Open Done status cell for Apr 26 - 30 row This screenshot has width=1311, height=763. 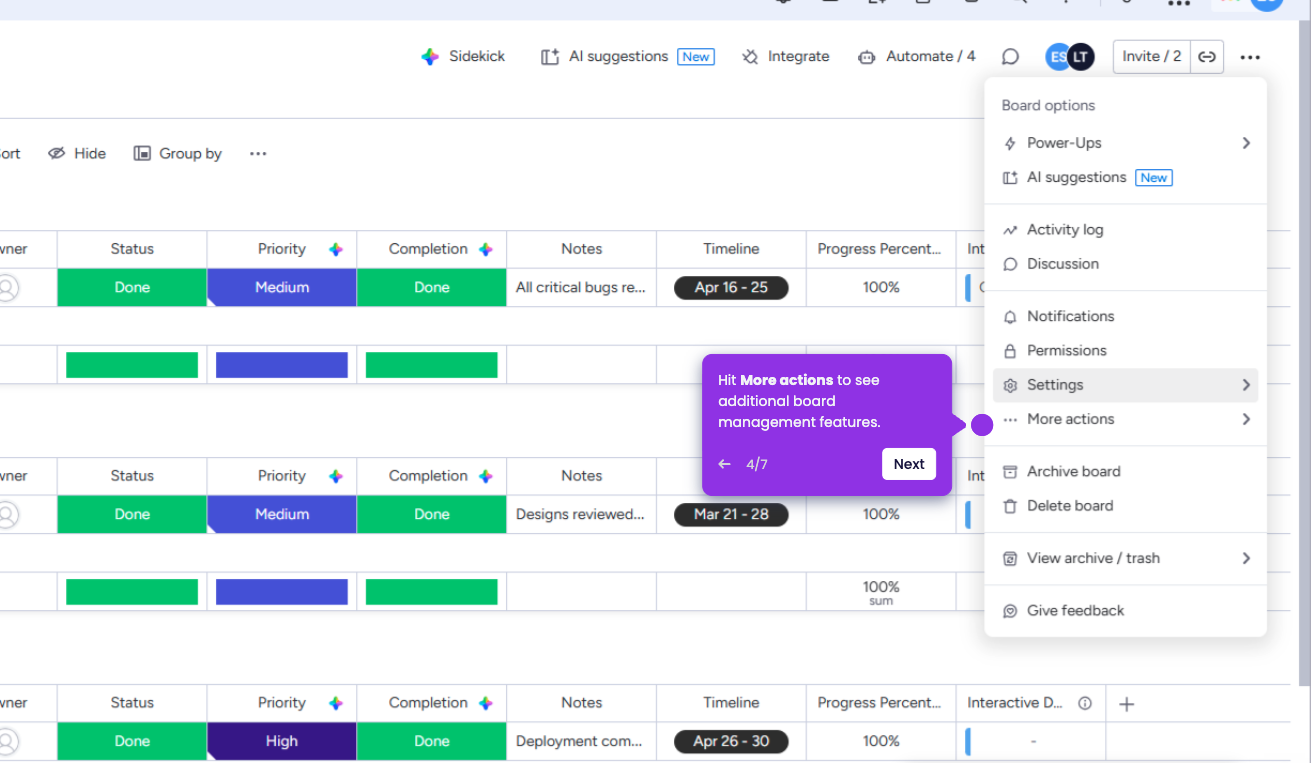tap(132, 742)
